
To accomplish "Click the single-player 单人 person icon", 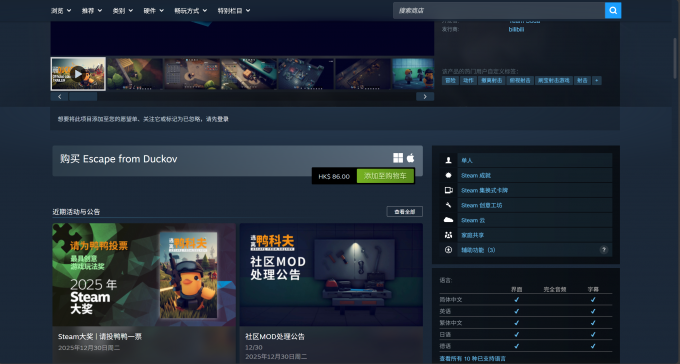I will [448, 160].
